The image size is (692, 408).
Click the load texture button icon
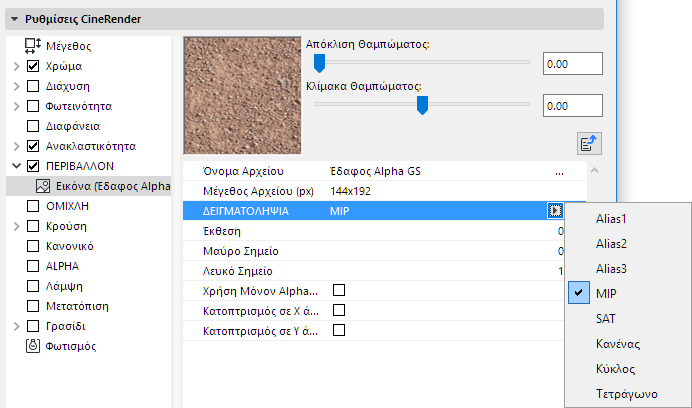tap(589, 143)
